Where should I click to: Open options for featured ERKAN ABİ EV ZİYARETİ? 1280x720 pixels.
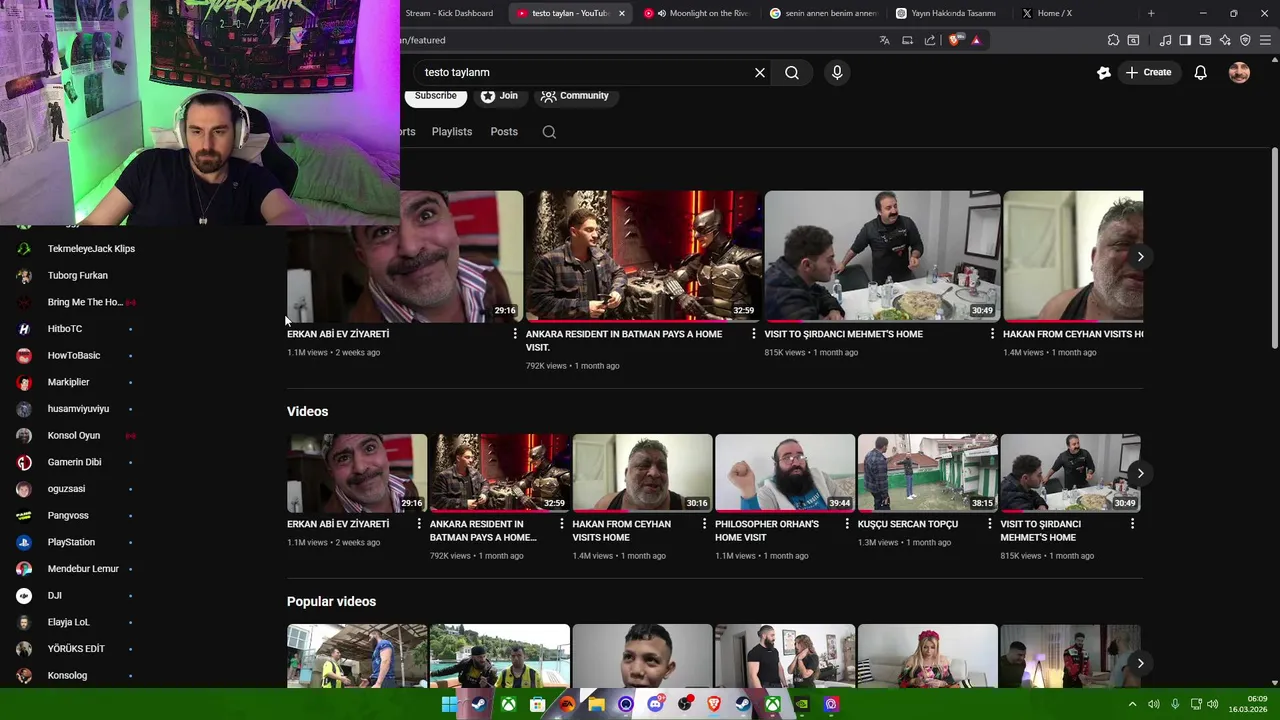click(515, 334)
